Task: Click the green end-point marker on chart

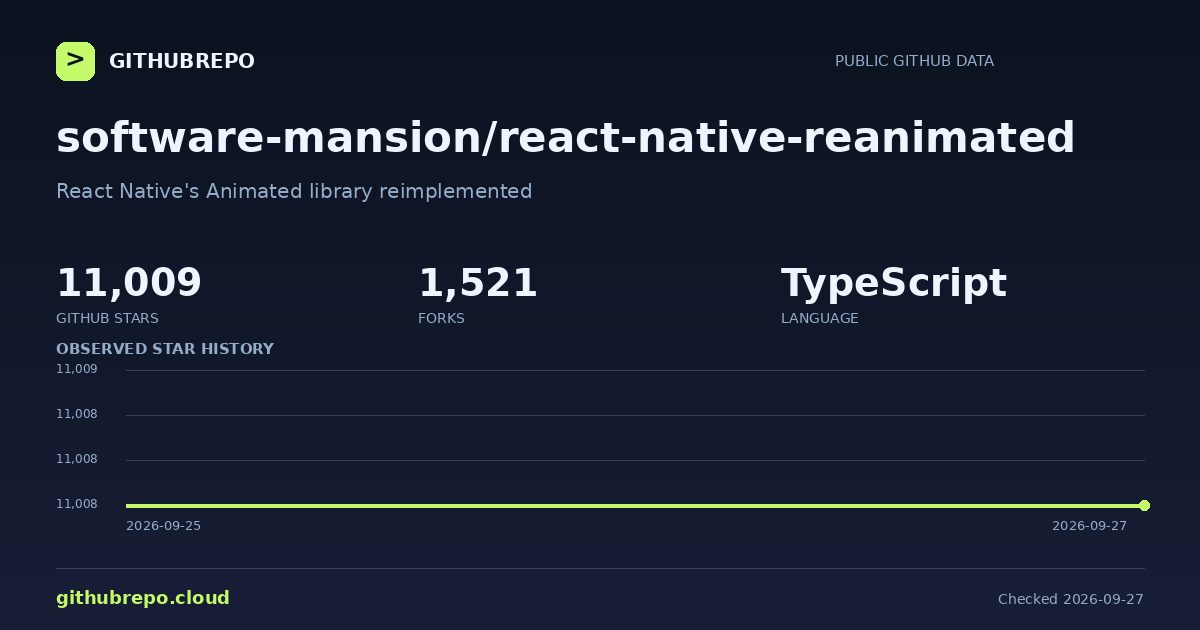Action: (x=1144, y=505)
